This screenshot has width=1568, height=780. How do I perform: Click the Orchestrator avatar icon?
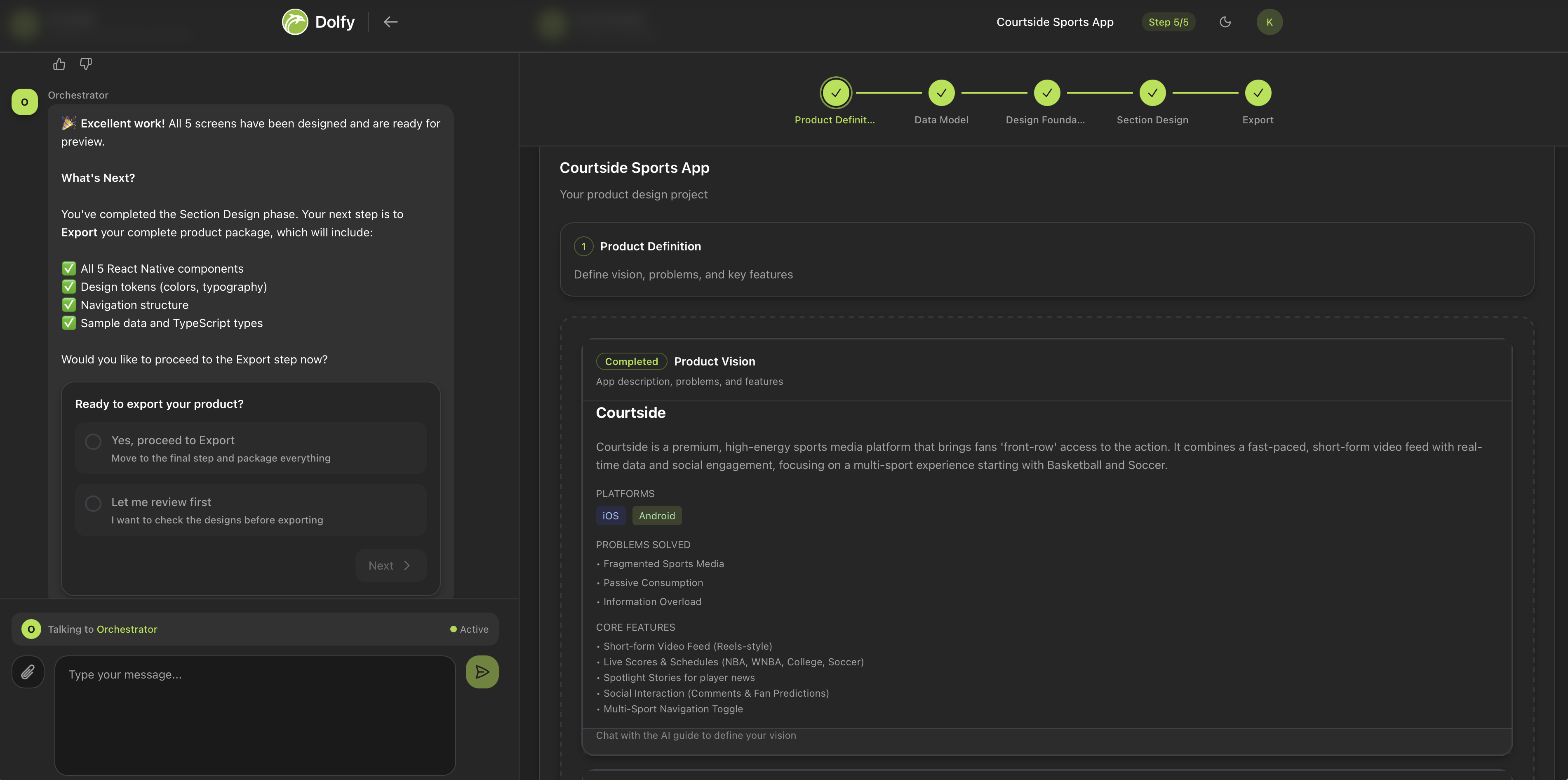24,102
